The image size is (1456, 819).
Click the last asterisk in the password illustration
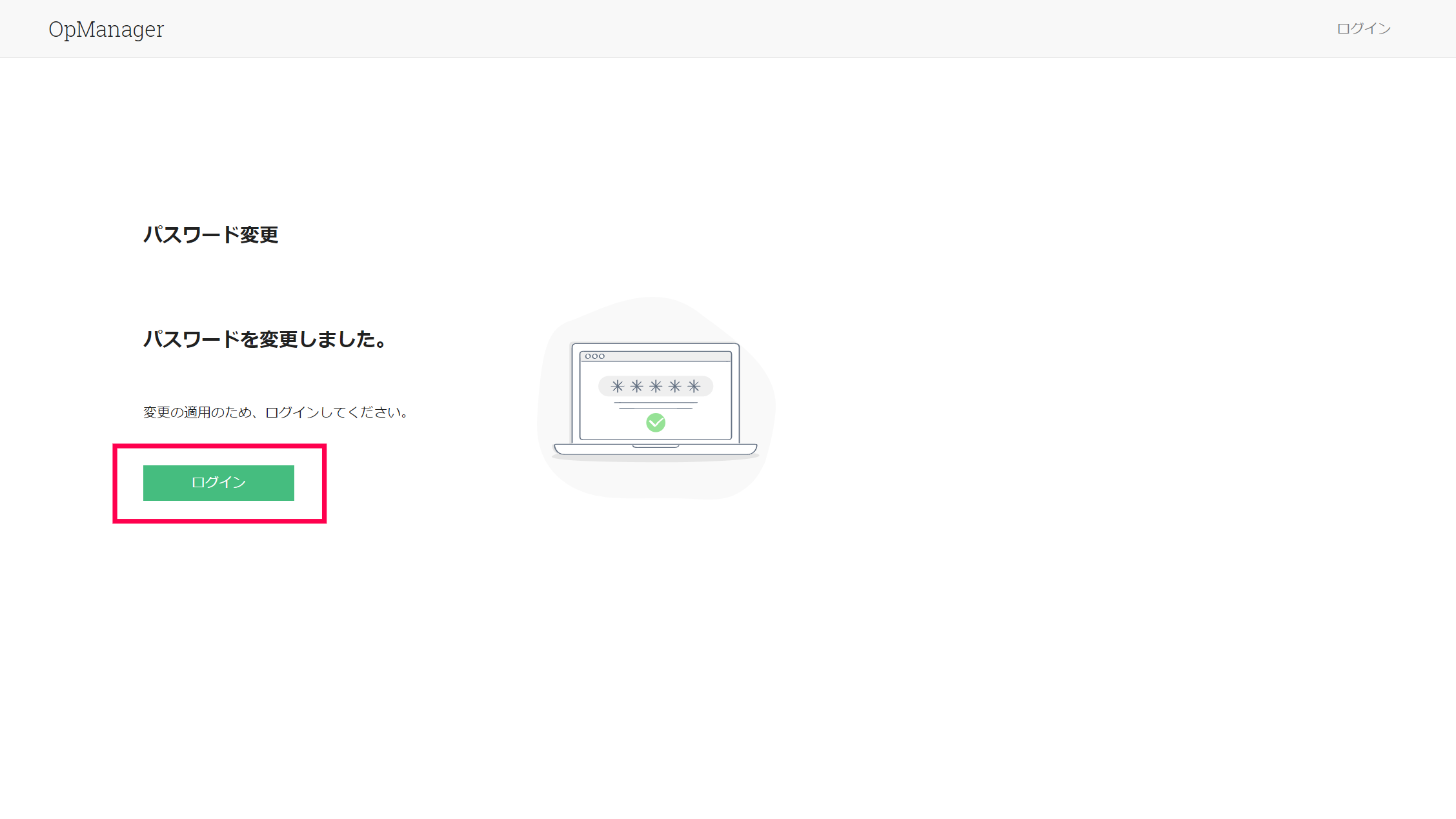click(x=694, y=387)
